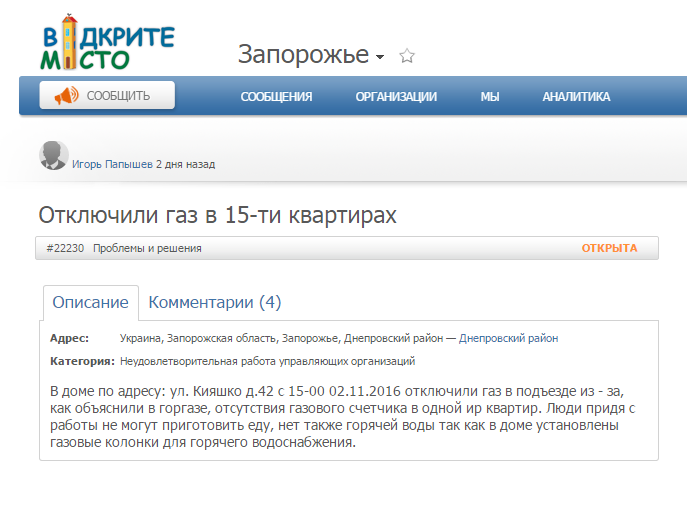Image resolution: width=687 pixels, height=531 pixels.
Task: Open Игорь Папышев's avatar picture
Action: coord(53,155)
